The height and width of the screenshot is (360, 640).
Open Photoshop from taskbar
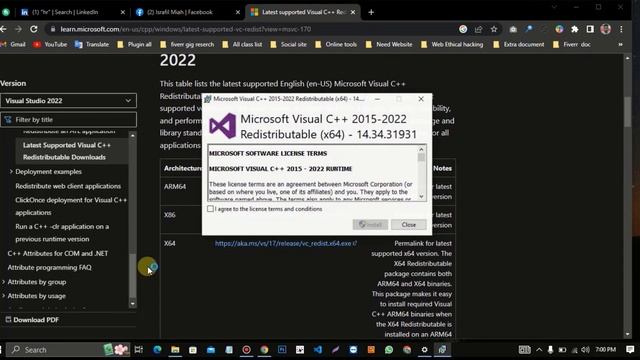[282, 349]
